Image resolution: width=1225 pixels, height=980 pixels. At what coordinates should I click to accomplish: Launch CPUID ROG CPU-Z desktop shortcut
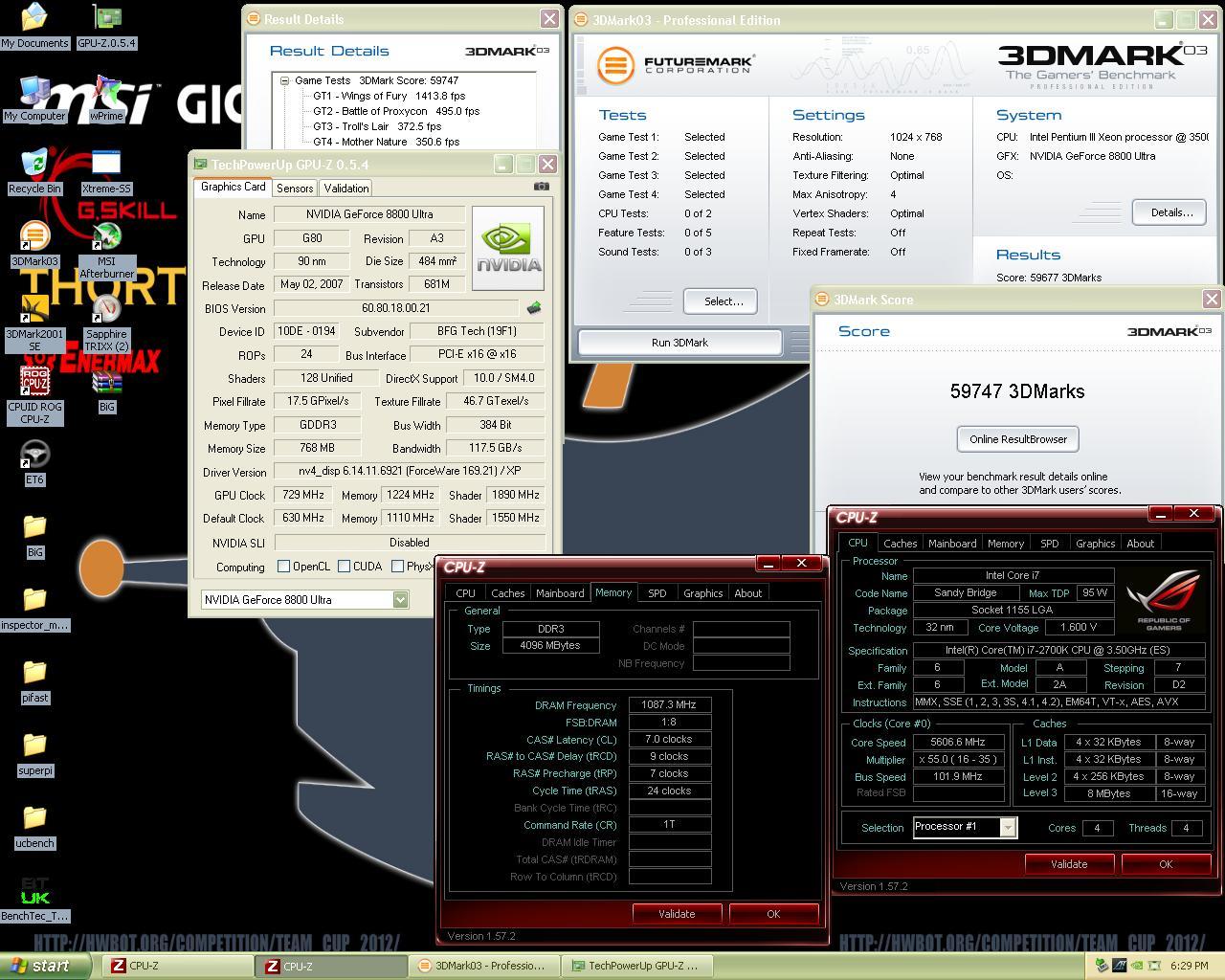[x=34, y=395]
